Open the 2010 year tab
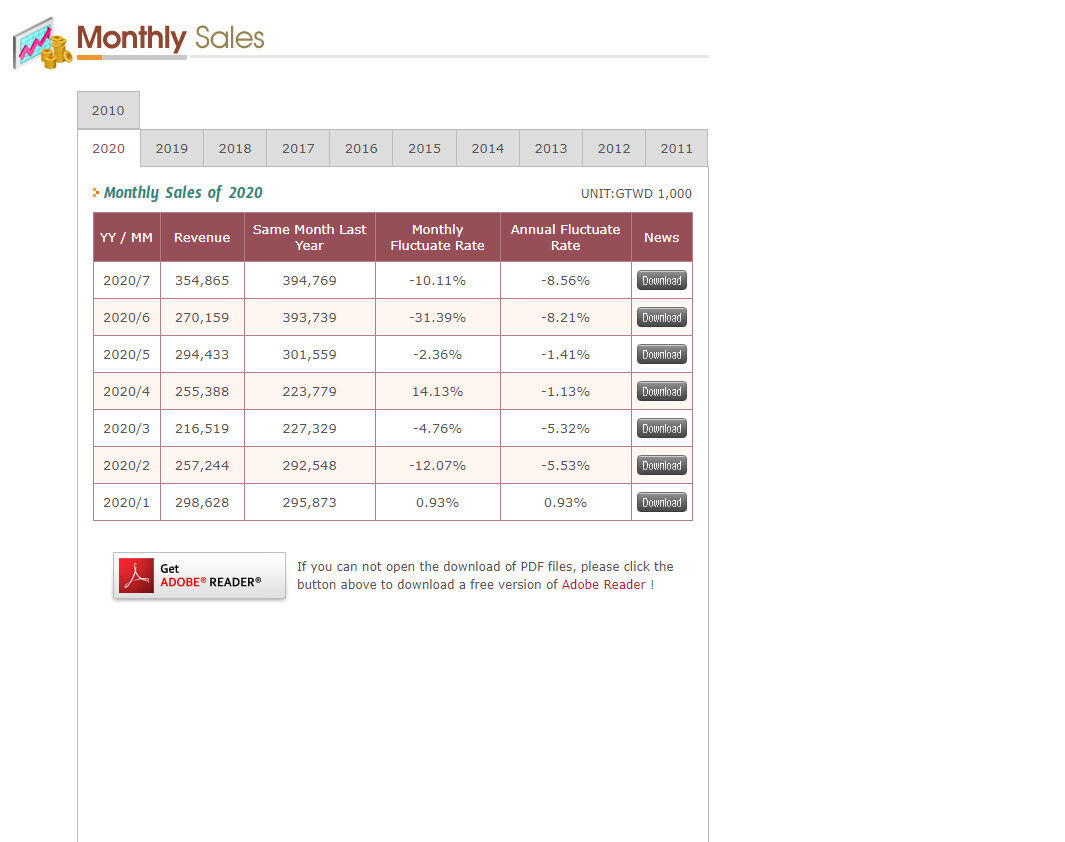 click(109, 110)
